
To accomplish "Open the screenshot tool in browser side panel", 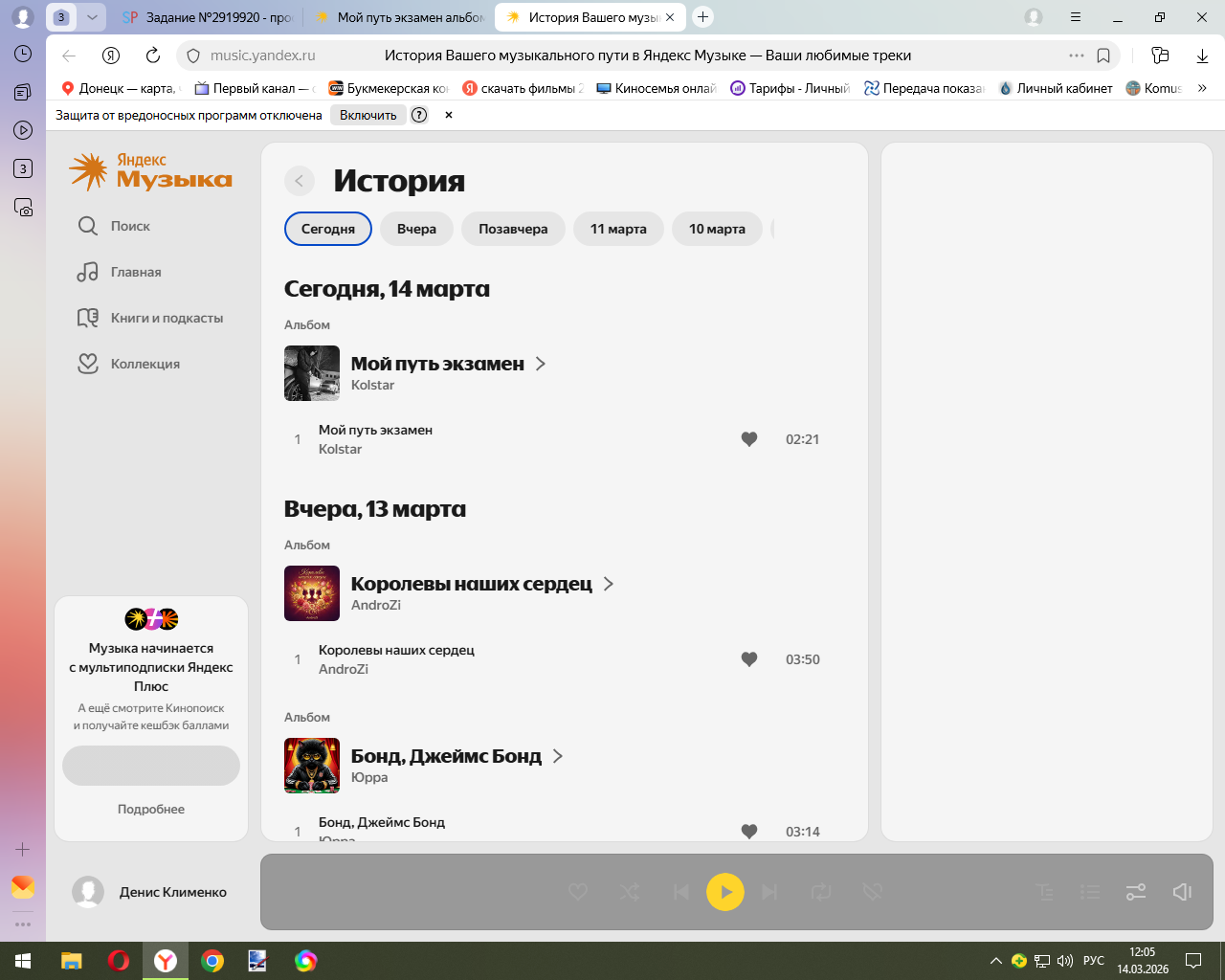I will click(x=23, y=207).
